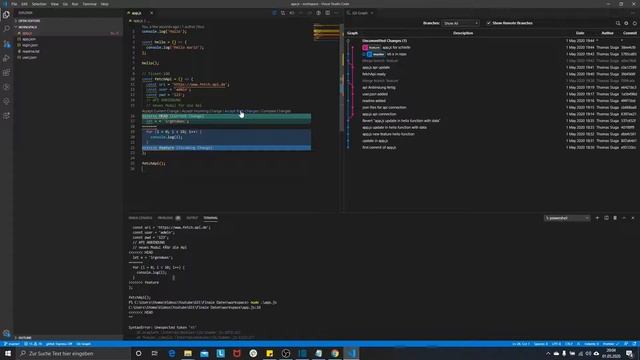Select the Git Graph editor tab
The image size is (640, 360).
[x=360, y=13]
